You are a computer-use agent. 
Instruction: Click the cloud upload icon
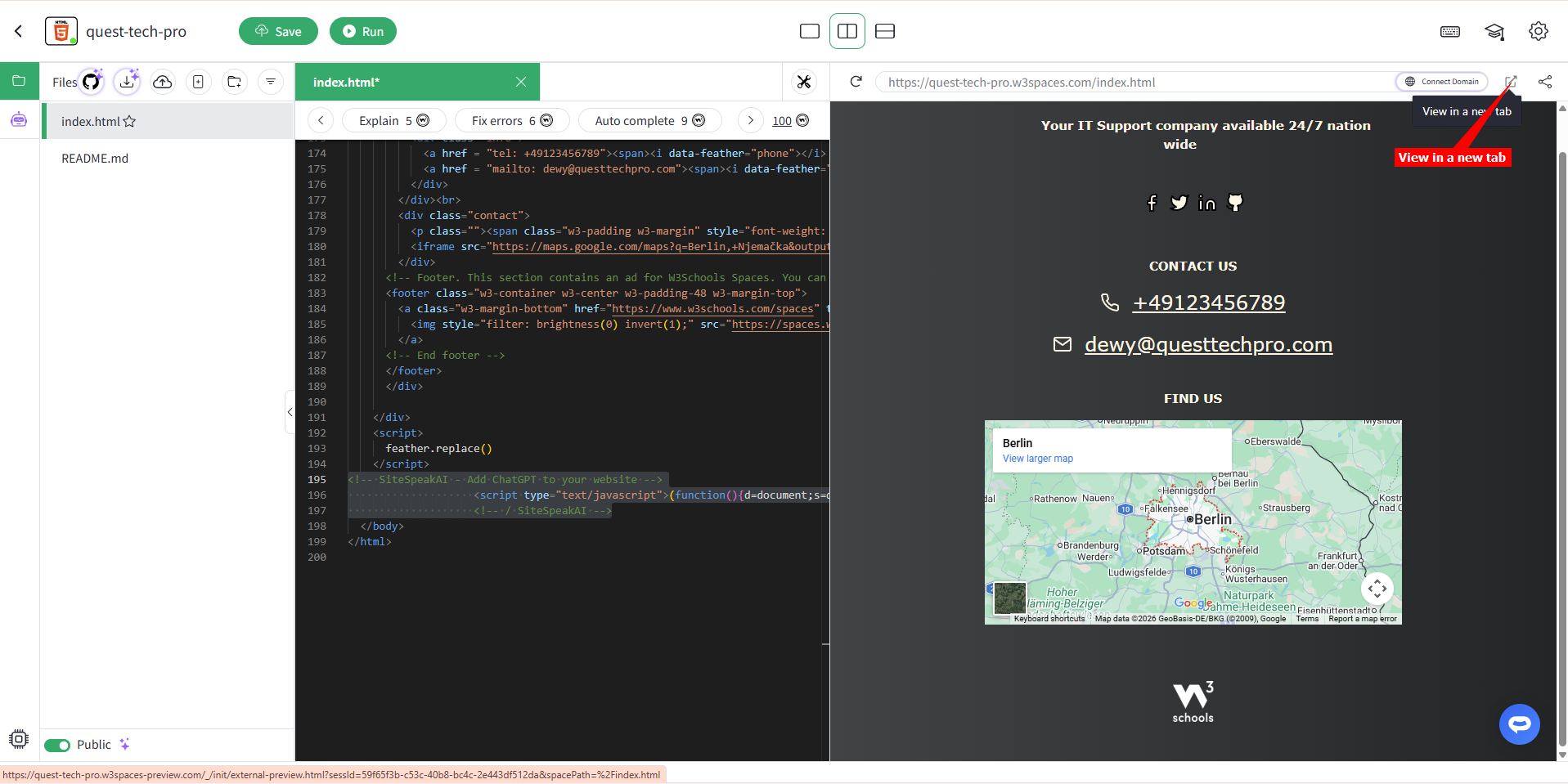pos(163,82)
